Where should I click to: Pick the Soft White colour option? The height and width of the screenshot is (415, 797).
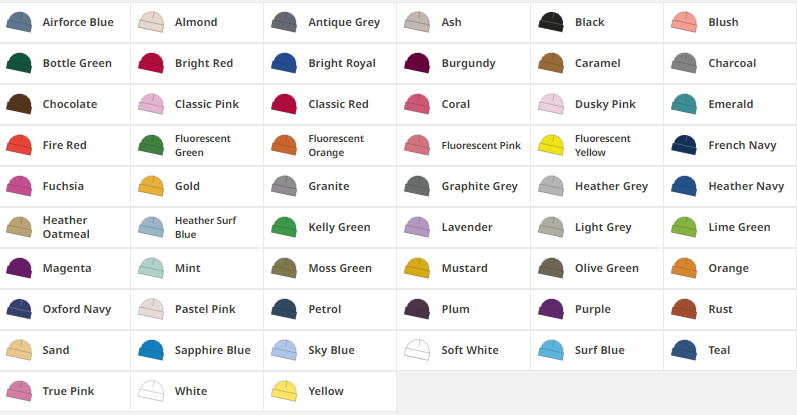[x=463, y=350]
